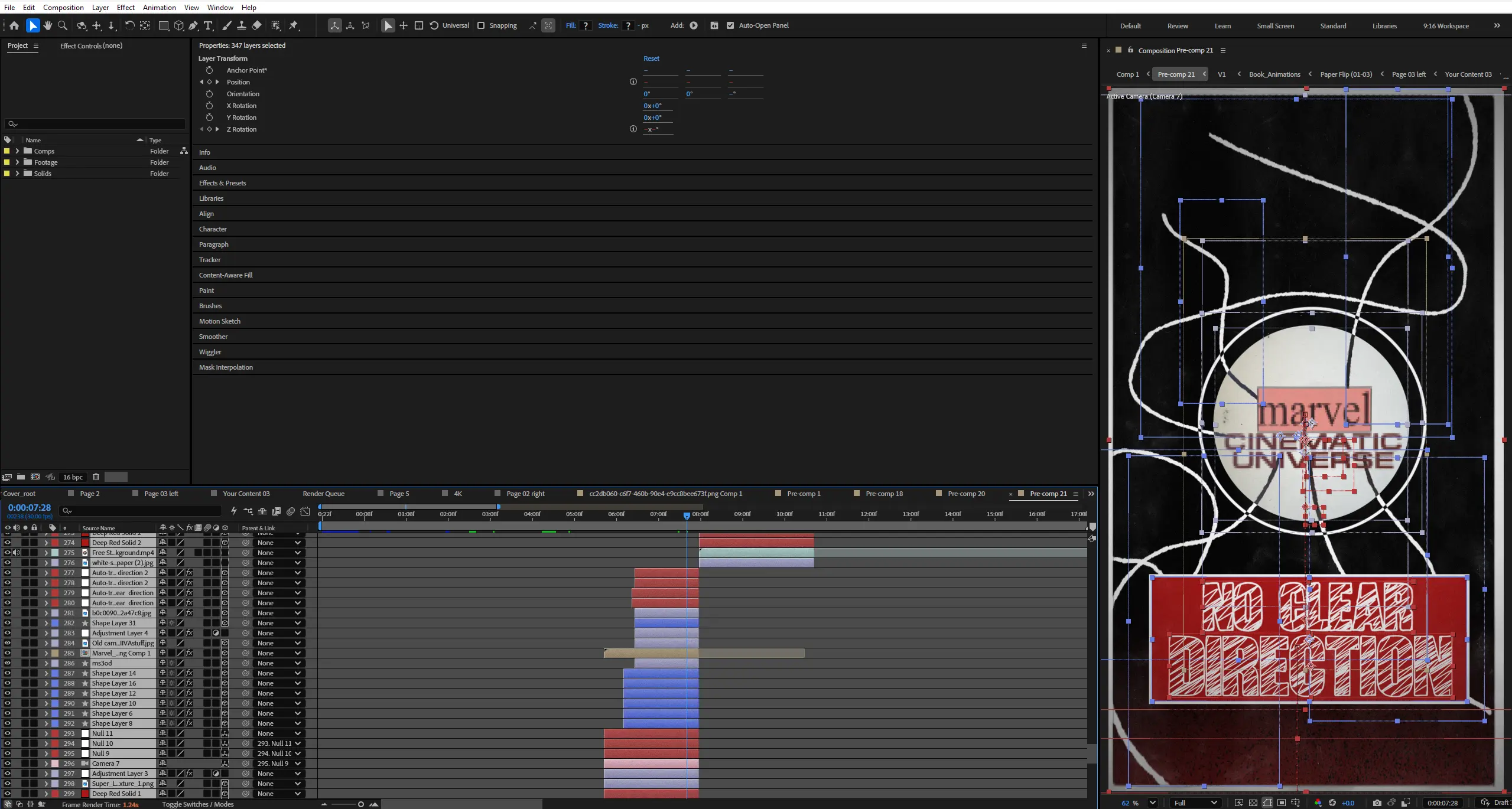Expand layer 285 Marvel comp properties

[46, 653]
